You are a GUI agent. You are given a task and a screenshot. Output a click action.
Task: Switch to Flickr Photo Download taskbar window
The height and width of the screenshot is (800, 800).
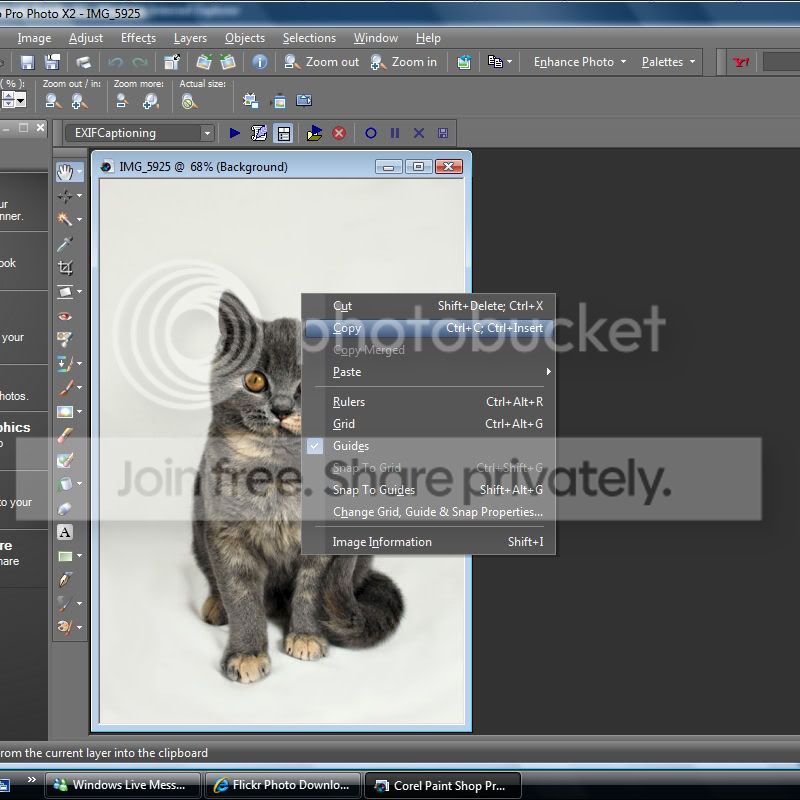(x=283, y=785)
